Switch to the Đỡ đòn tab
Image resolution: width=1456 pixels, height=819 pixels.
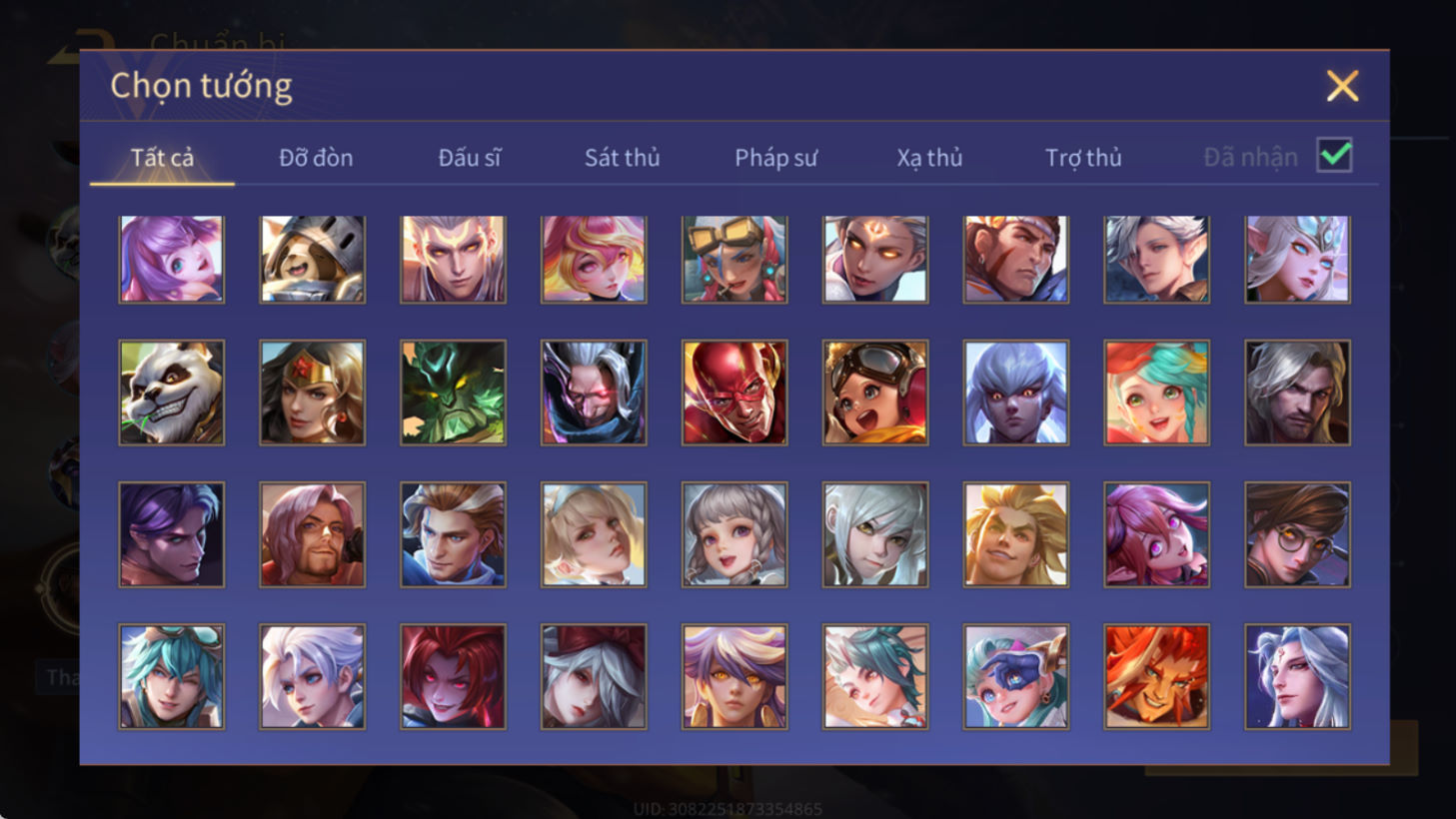[x=316, y=158]
